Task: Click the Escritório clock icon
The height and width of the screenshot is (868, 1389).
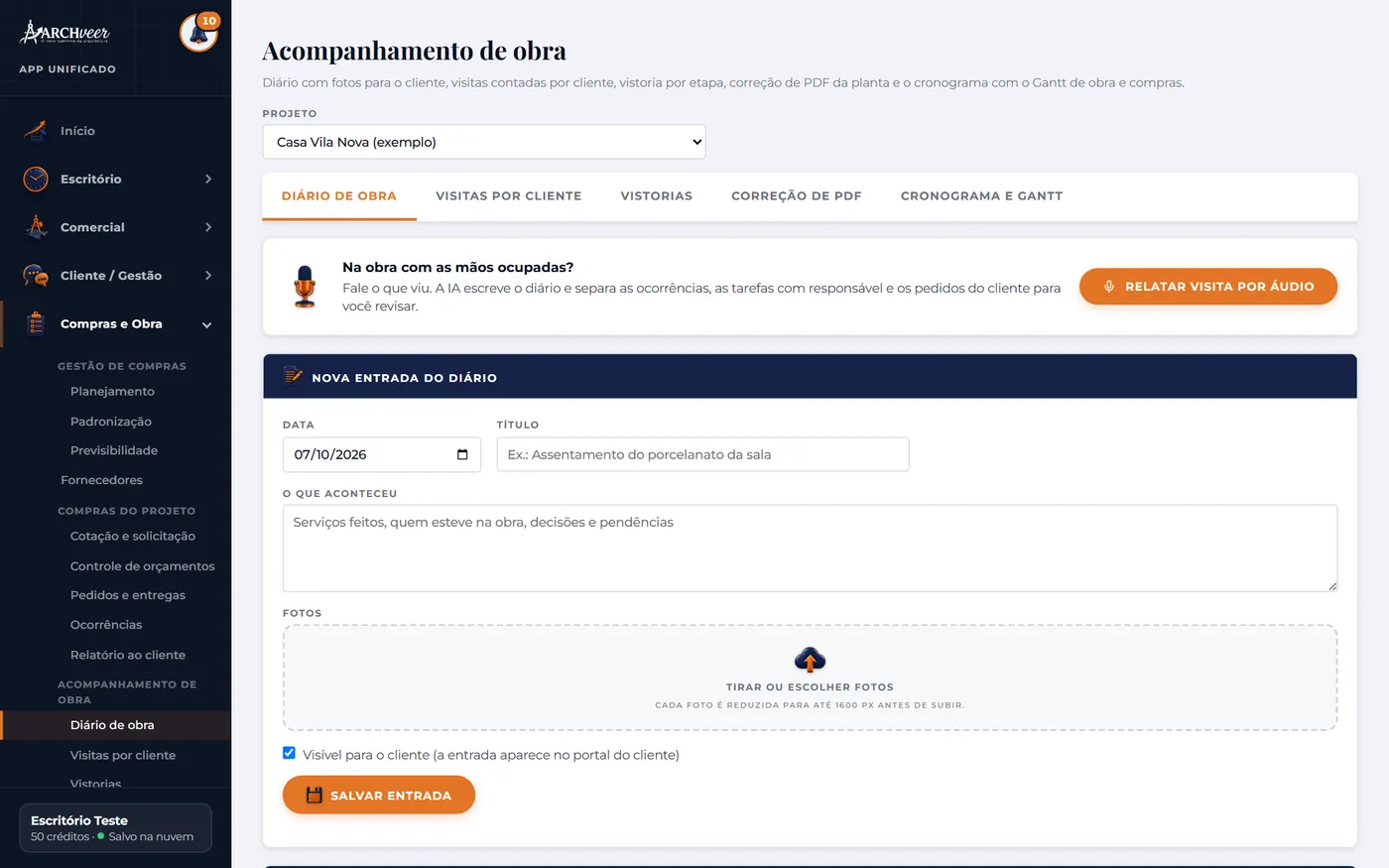Action: [x=36, y=179]
